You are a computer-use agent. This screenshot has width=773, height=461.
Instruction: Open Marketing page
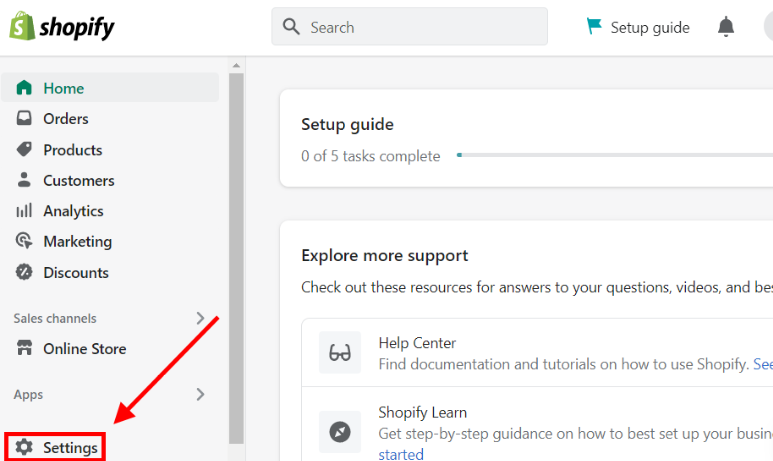(x=77, y=242)
